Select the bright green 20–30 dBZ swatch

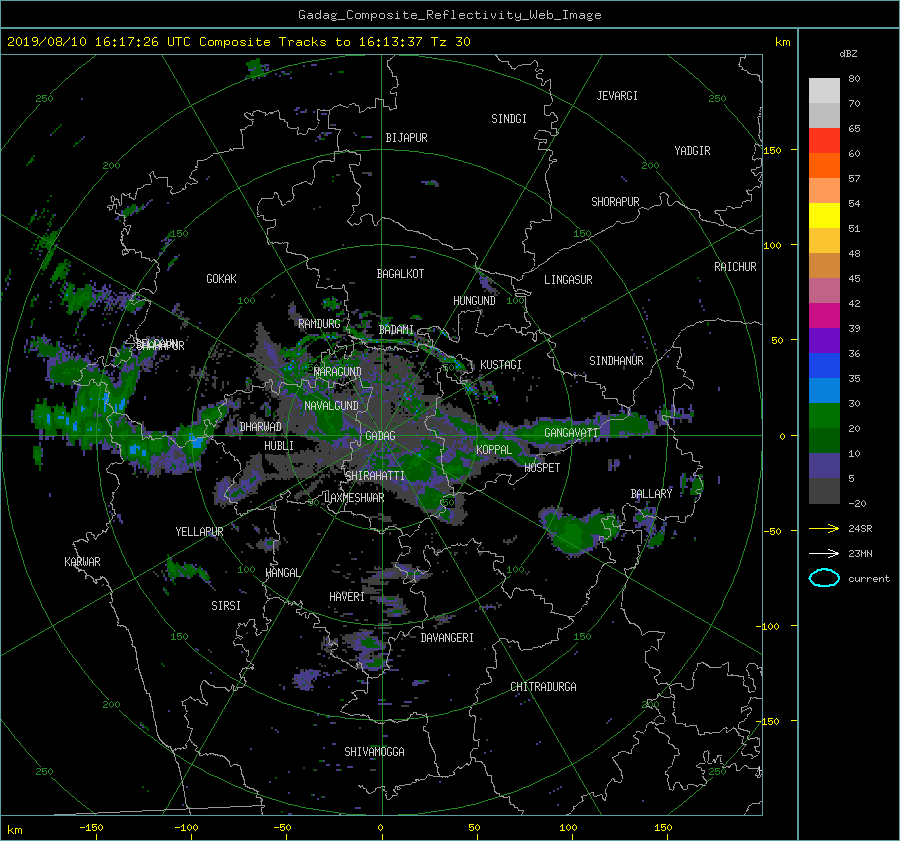pos(824,416)
